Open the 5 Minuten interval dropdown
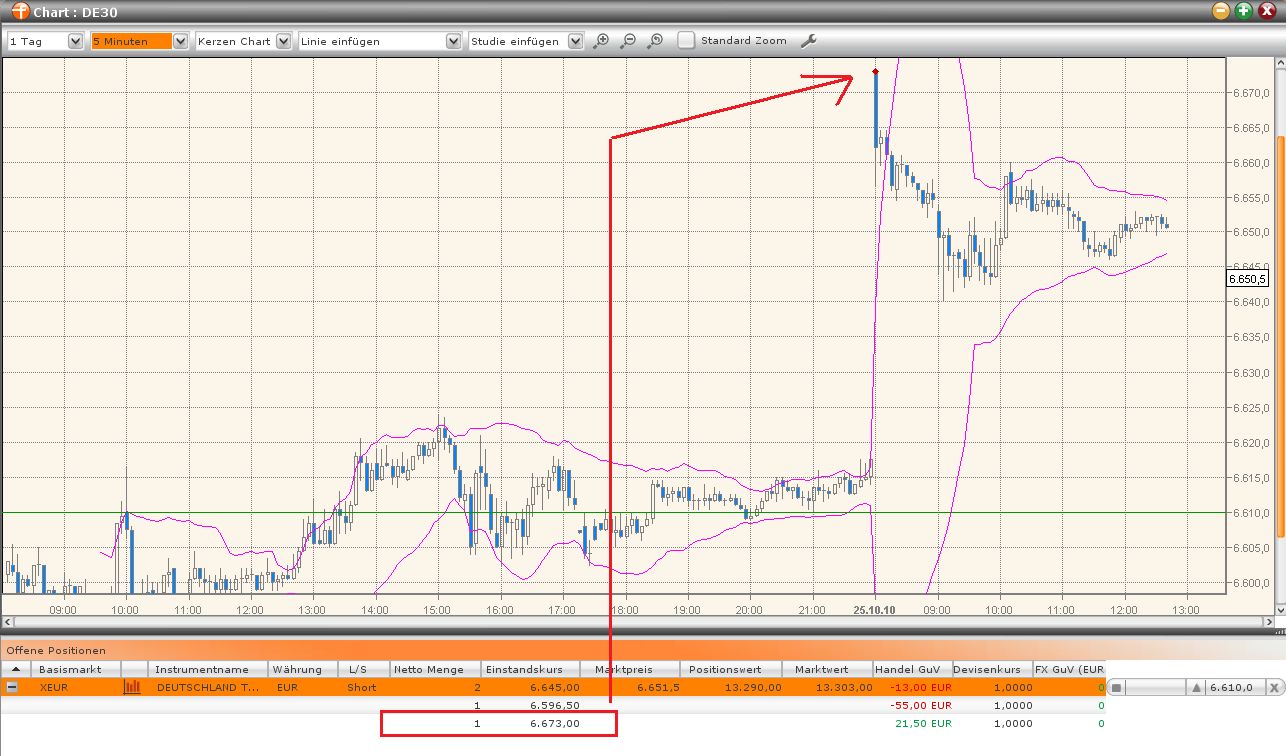 [139, 41]
